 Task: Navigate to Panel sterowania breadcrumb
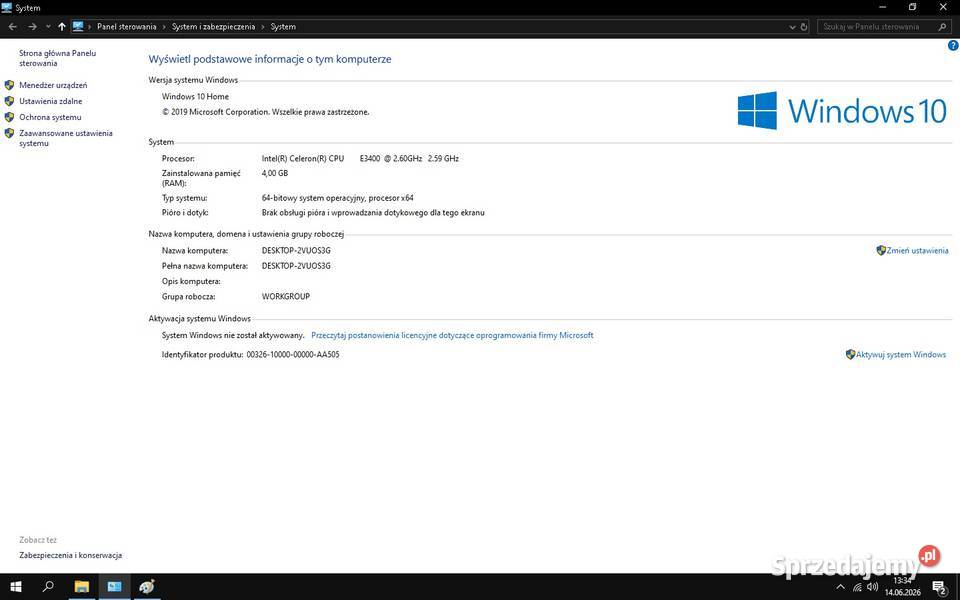tap(127, 27)
